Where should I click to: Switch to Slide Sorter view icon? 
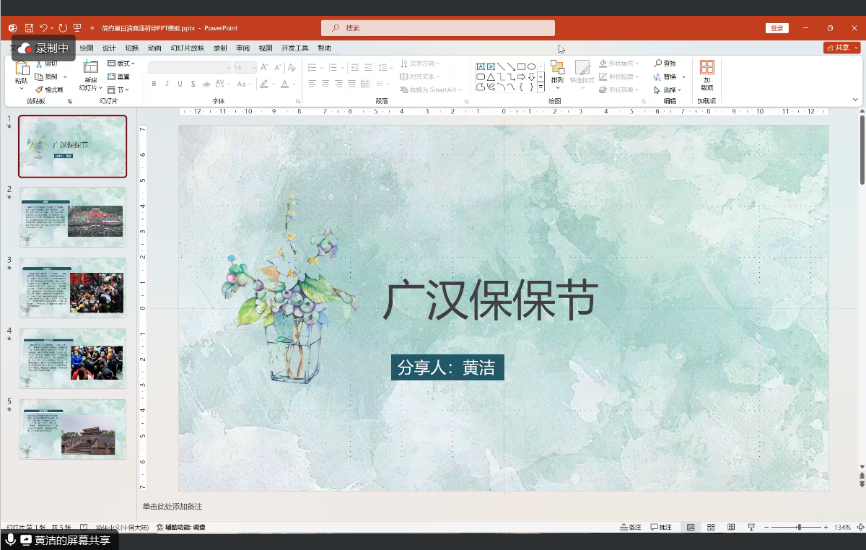pos(711,527)
